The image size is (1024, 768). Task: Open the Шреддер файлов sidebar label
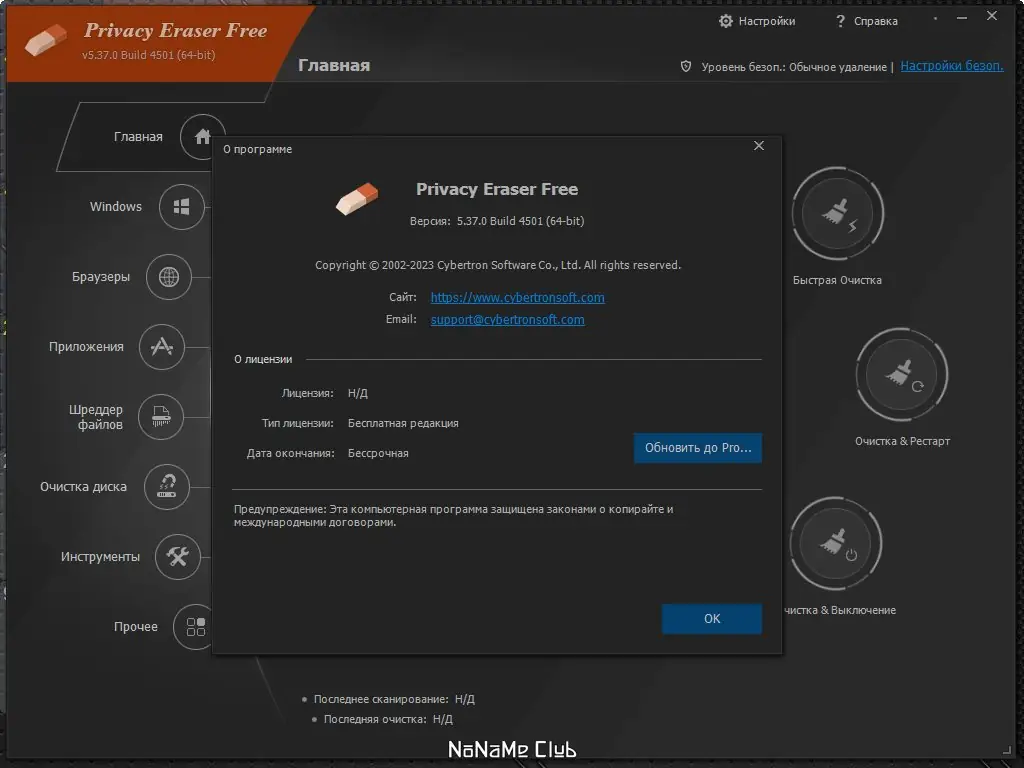(96, 417)
